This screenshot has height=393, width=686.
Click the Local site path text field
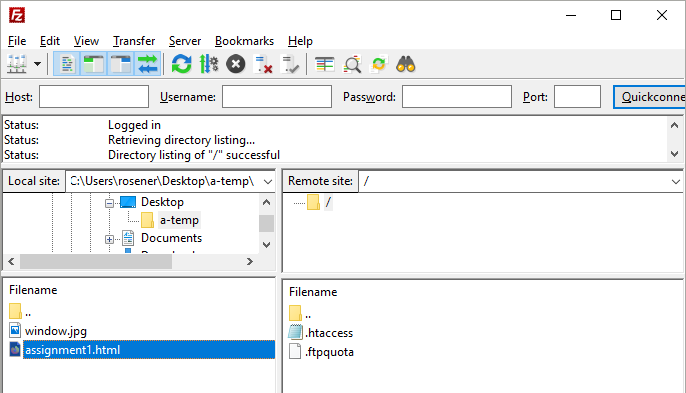[164, 181]
